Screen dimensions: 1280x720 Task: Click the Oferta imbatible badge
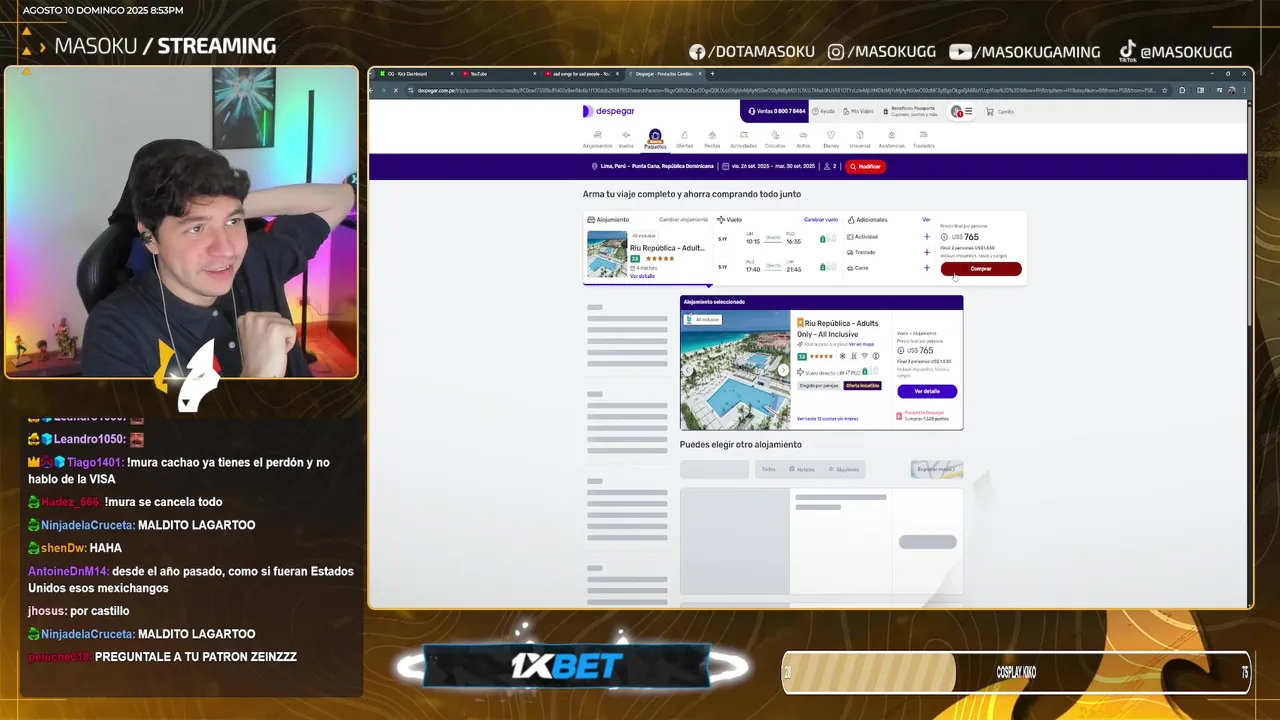(x=863, y=385)
